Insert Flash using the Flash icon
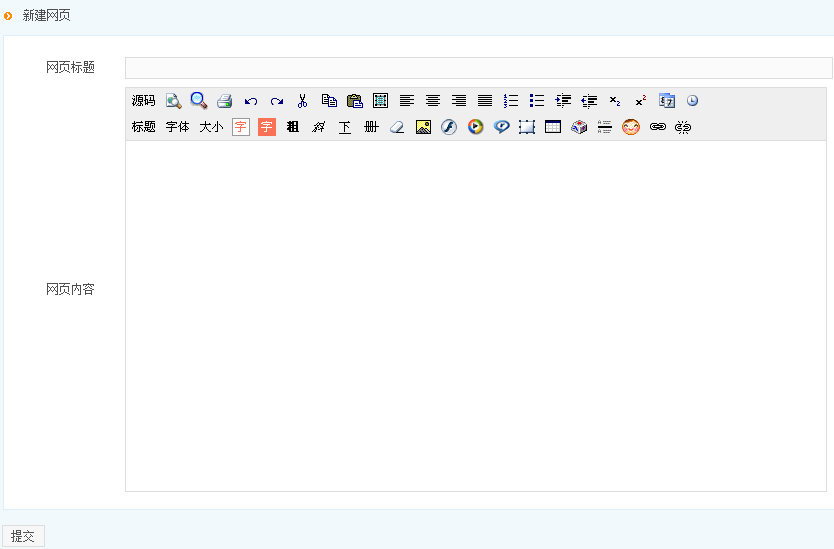The height and width of the screenshot is (549, 834). 449,127
